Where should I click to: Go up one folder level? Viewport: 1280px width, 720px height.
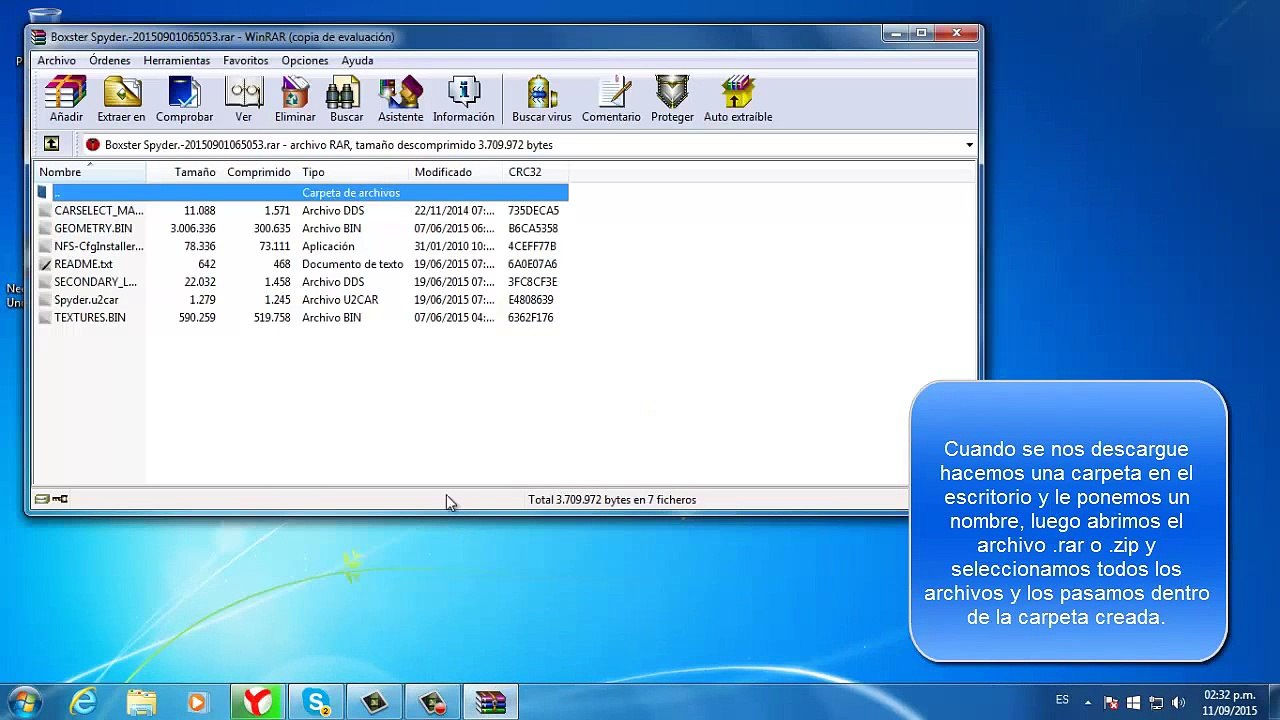pos(51,144)
